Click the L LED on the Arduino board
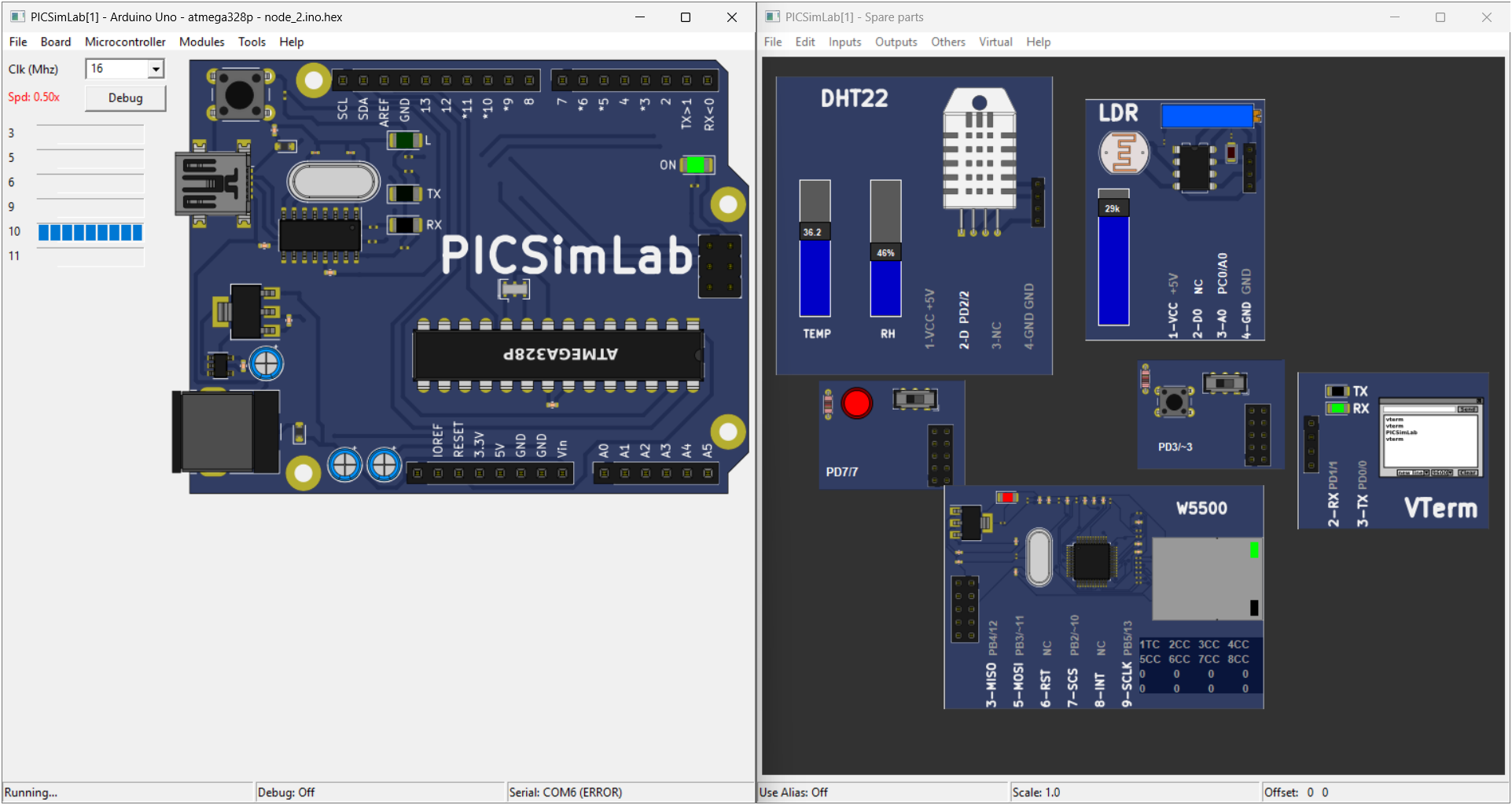Image resolution: width=1512 pixels, height=805 pixels. click(x=405, y=140)
